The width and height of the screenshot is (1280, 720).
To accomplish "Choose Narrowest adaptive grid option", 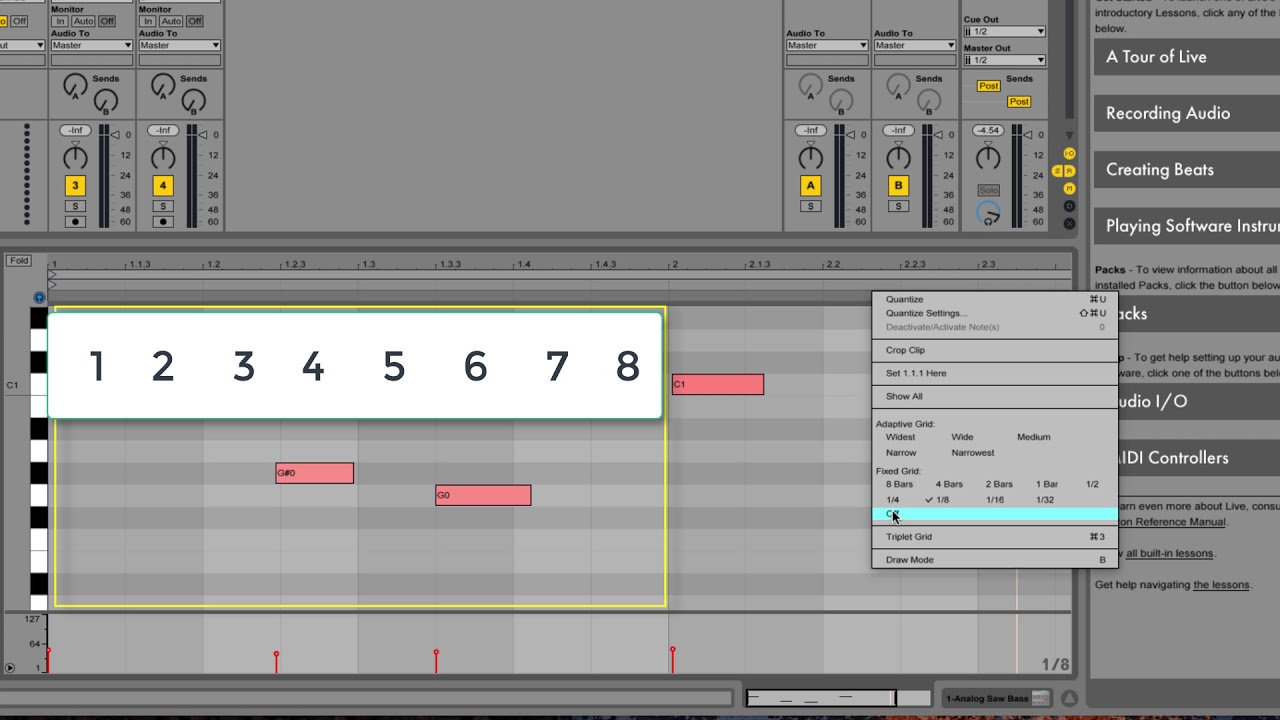I will pyautogui.click(x=973, y=453).
